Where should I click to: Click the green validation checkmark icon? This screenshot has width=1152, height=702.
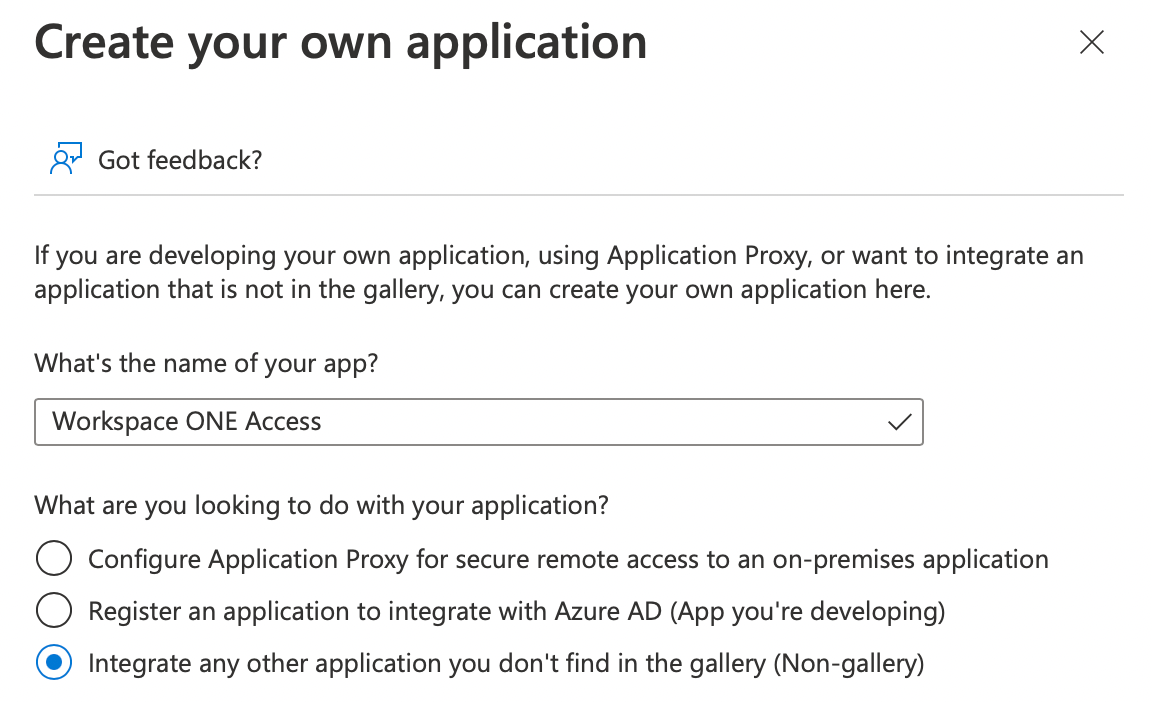(899, 422)
